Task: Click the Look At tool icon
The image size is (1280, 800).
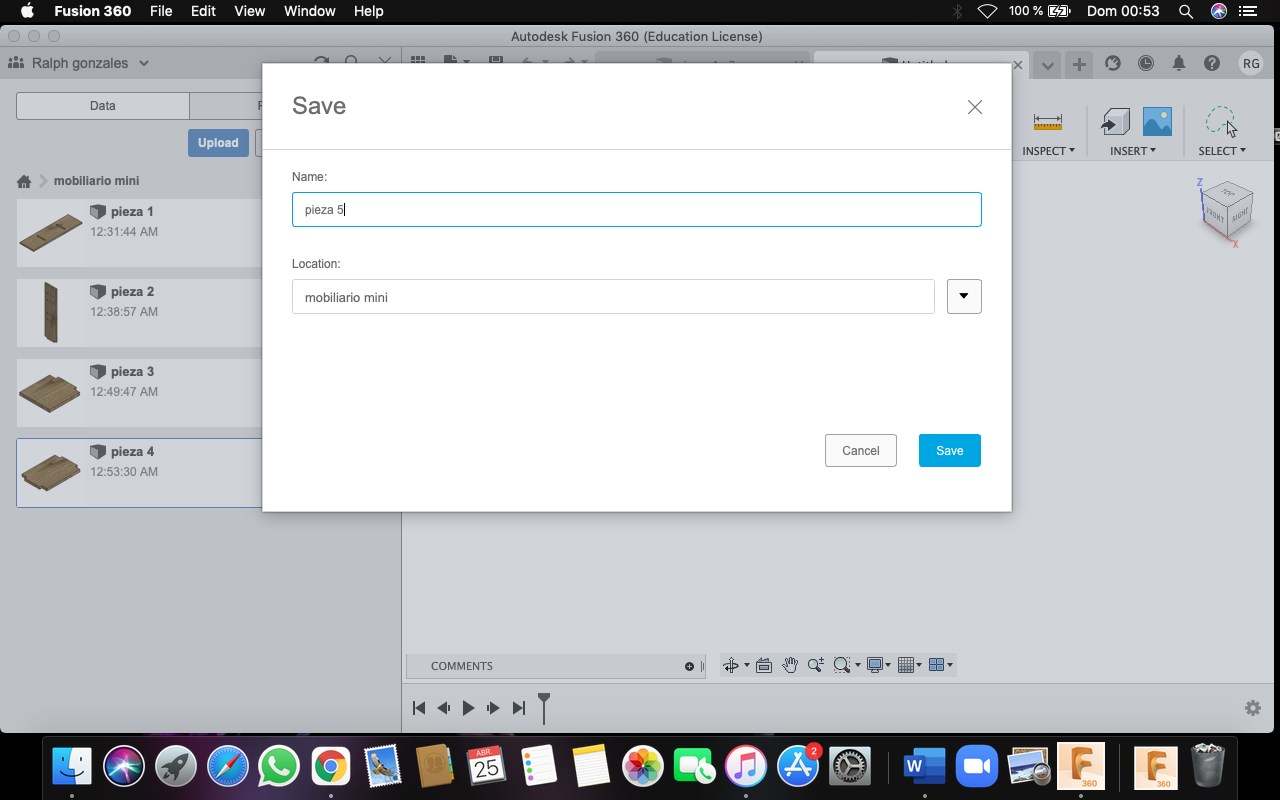Action: pyautogui.click(x=764, y=665)
